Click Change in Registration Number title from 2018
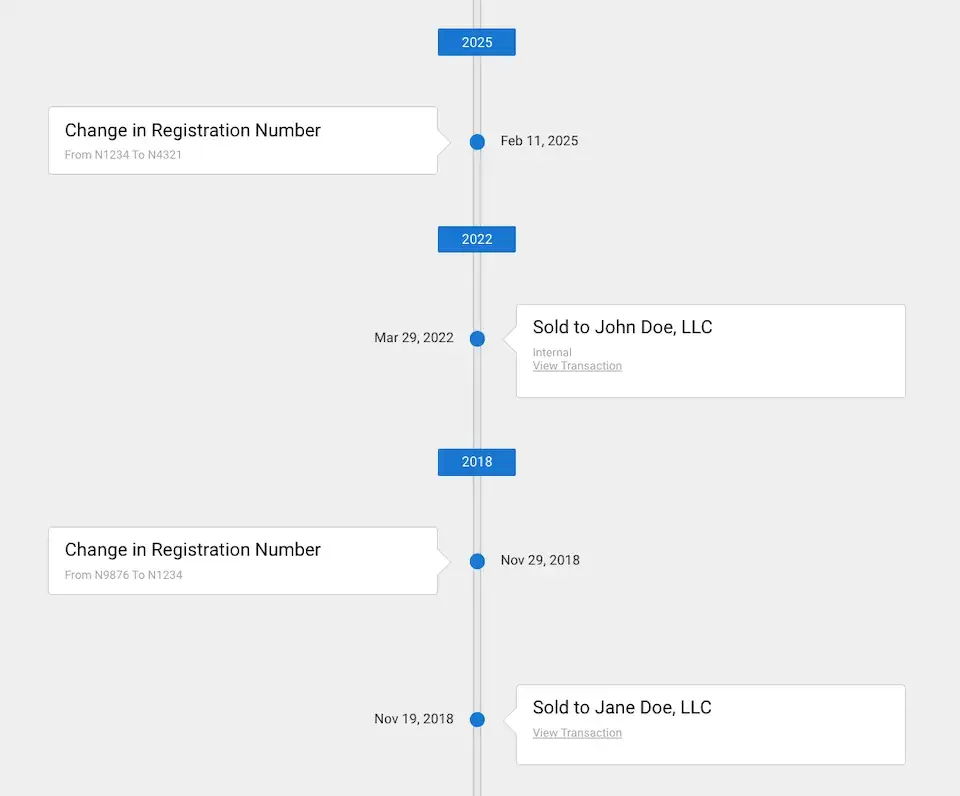Image resolution: width=960 pixels, height=796 pixels. [193, 550]
